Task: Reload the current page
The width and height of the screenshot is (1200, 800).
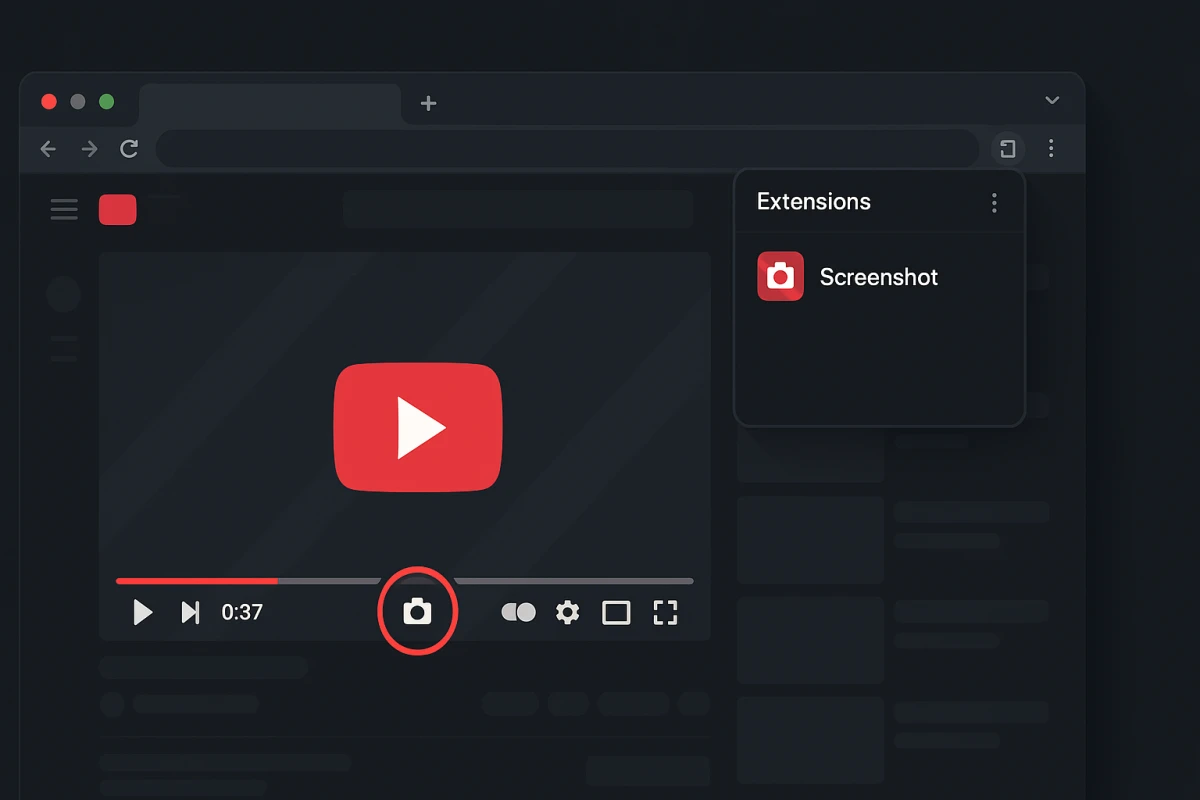Action: [x=129, y=149]
